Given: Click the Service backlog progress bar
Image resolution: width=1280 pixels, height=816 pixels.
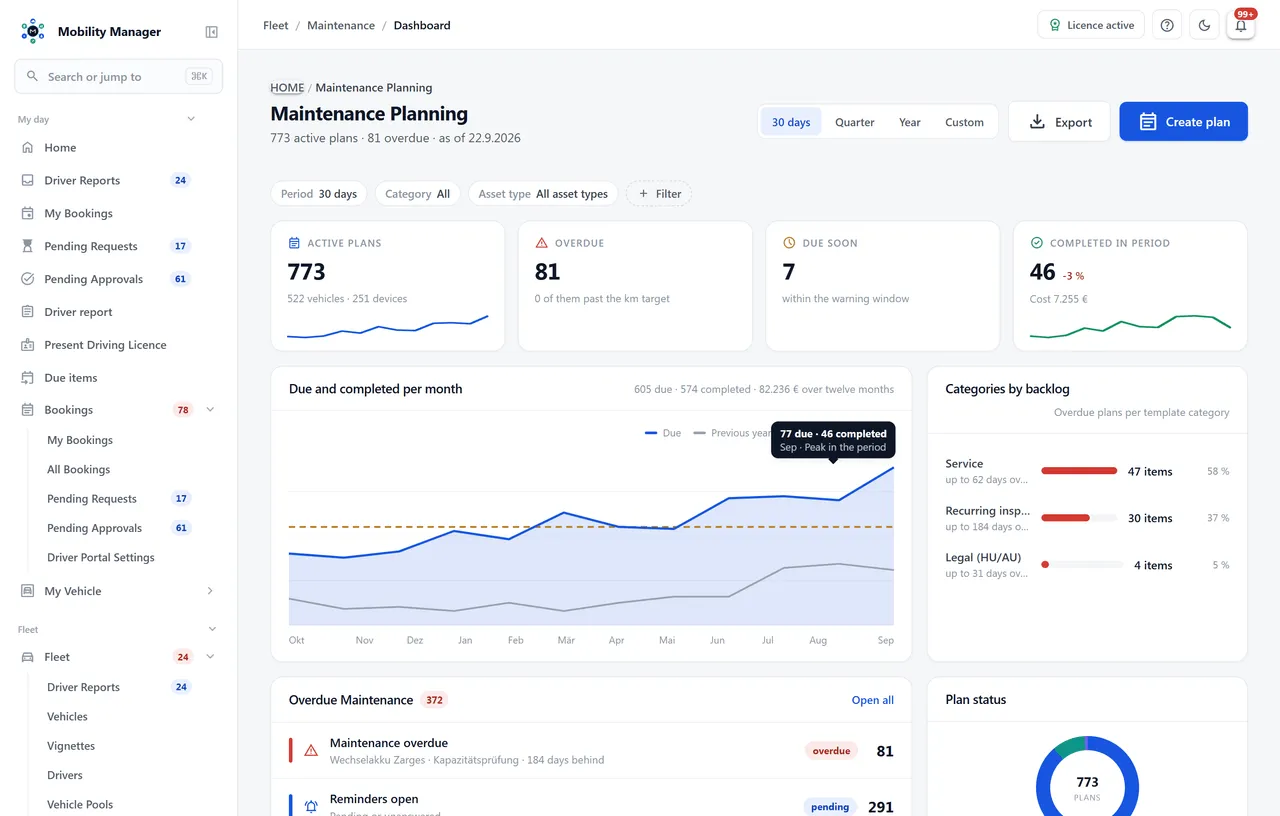Looking at the screenshot, I should [1079, 471].
